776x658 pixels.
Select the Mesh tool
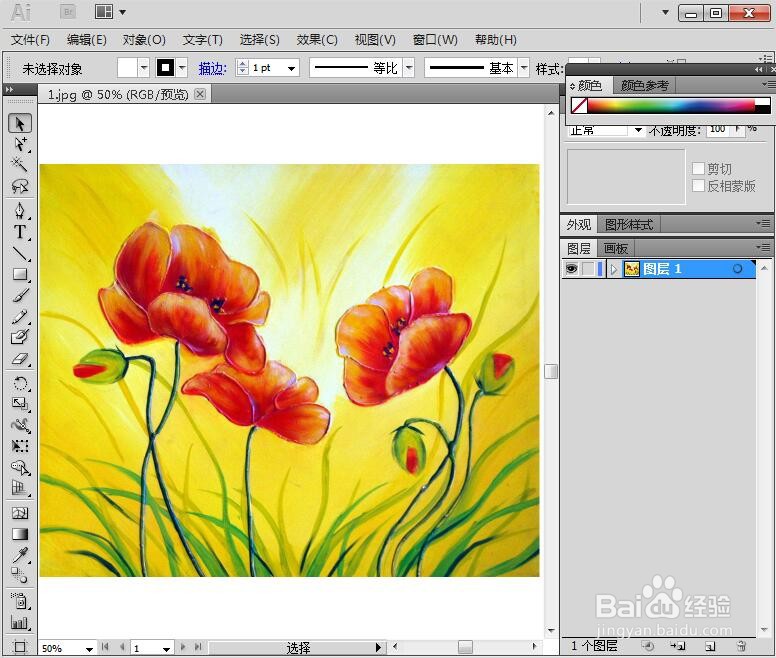click(20, 513)
